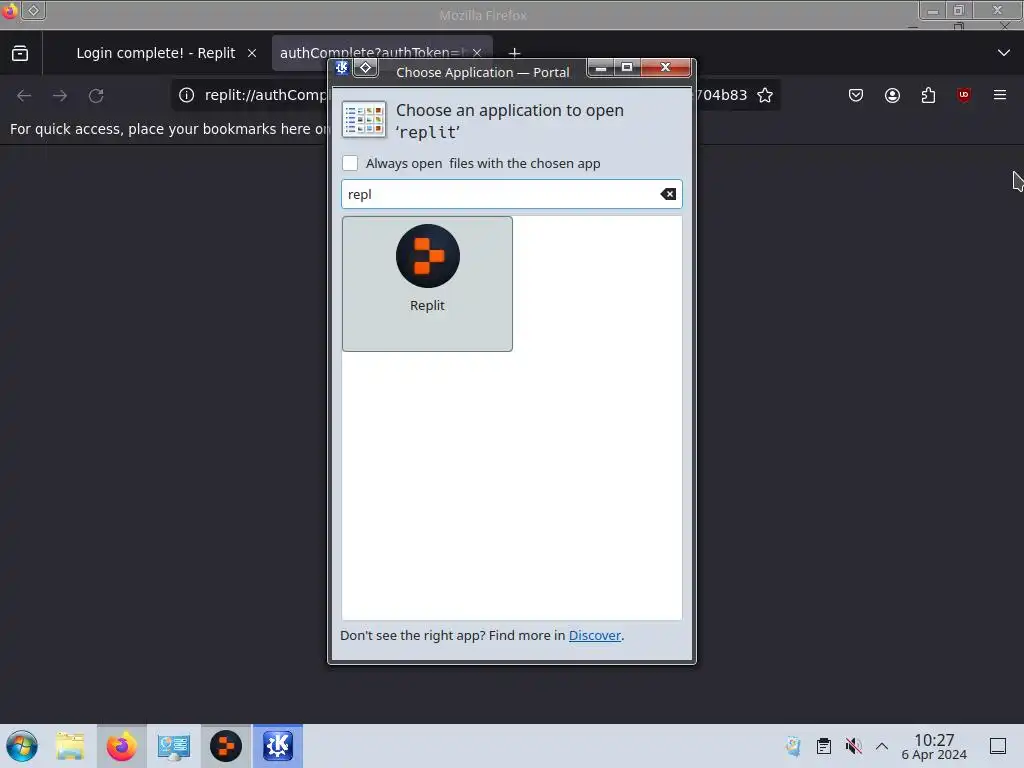The image size is (1024, 768).
Task: Switch to Replit app in the taskbar
Action: pyautogui.click(x=226, y=746)
